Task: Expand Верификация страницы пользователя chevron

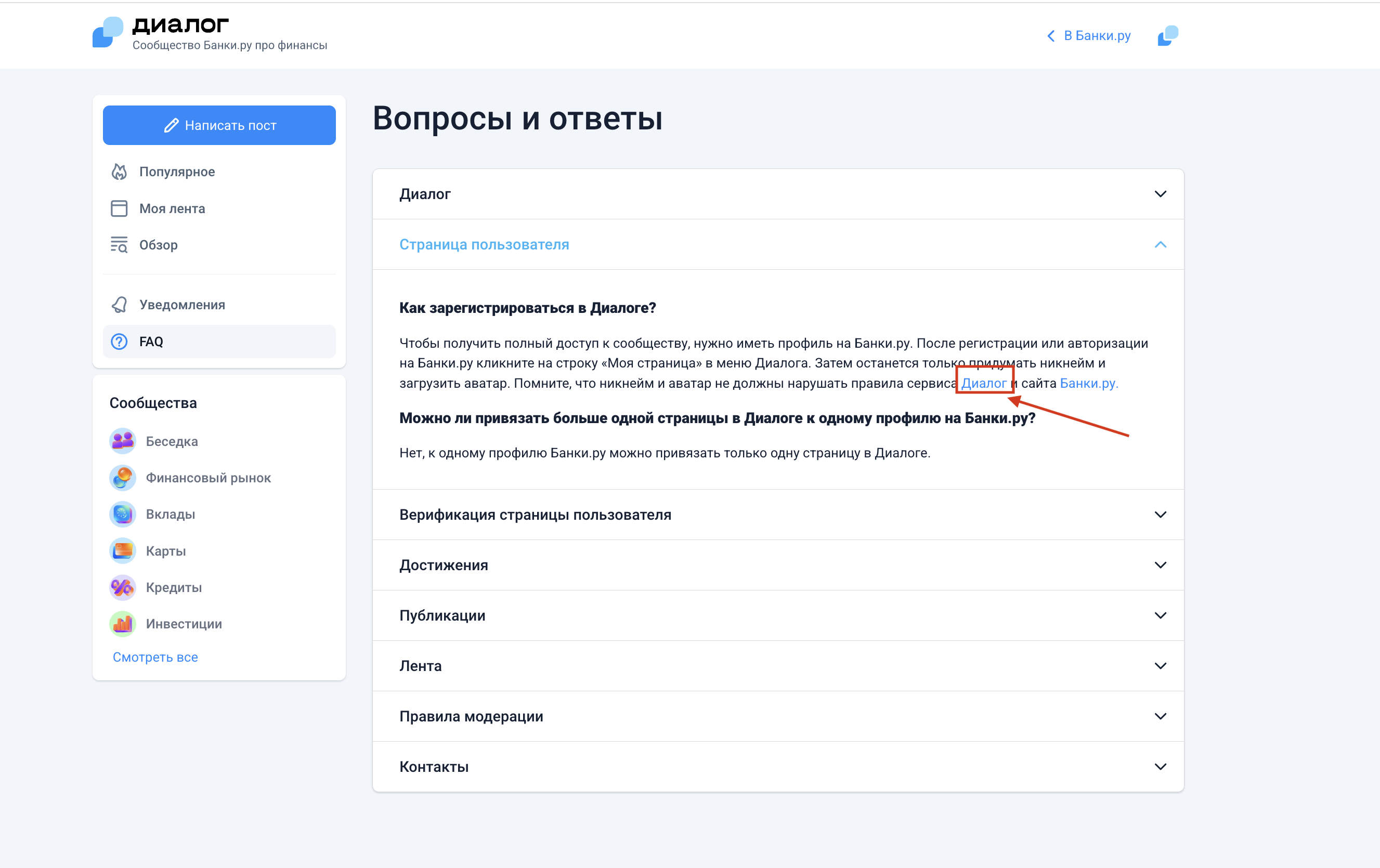Action: tap(1161, 515)
